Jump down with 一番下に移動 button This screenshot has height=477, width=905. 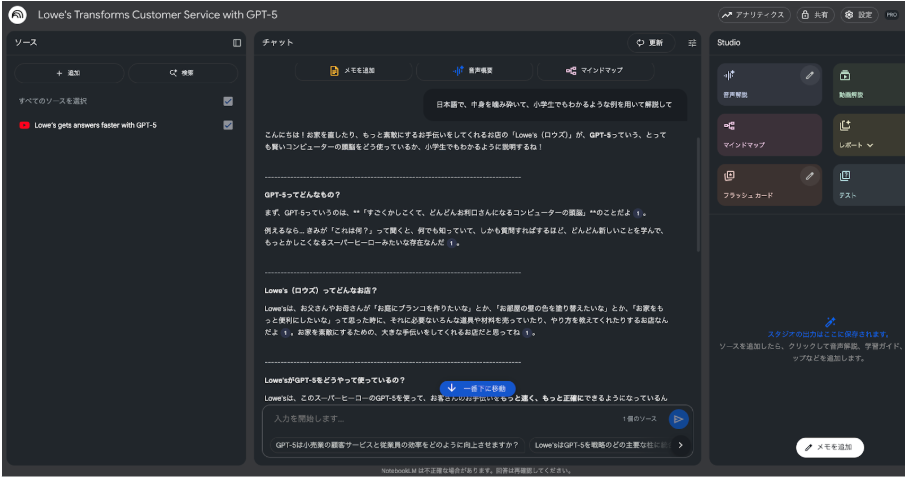[476, 387]
